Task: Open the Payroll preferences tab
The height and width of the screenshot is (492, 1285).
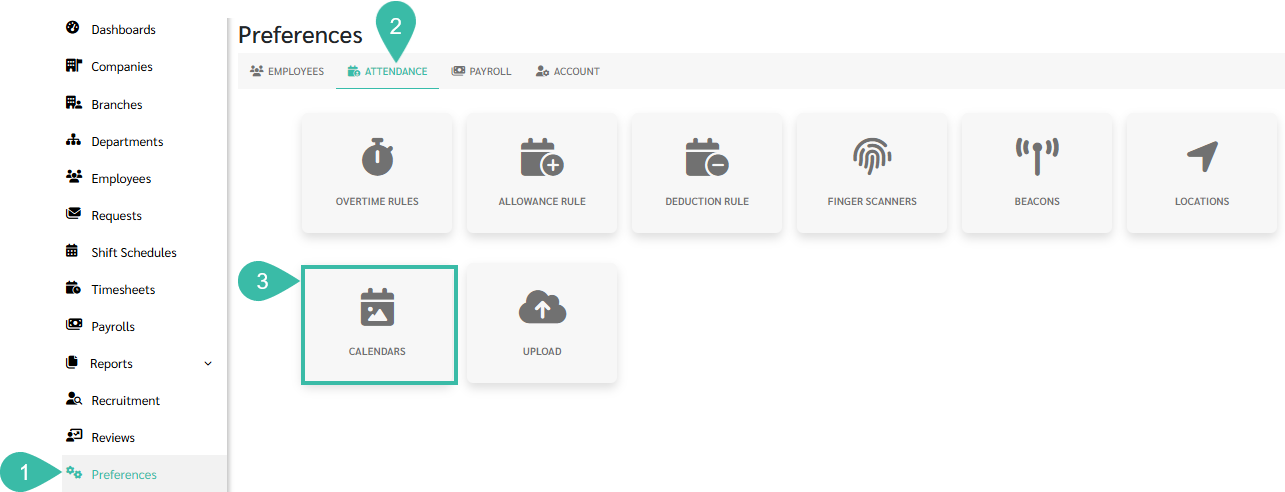Action: click(481, 71)
